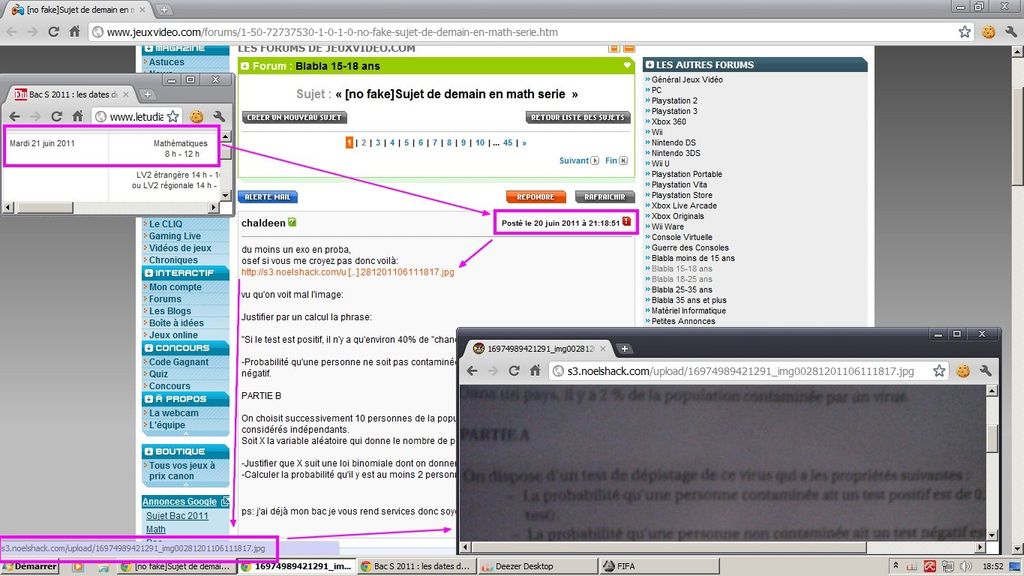Click CREER UN NOUVEAU SUJET button

pos(295,118)
